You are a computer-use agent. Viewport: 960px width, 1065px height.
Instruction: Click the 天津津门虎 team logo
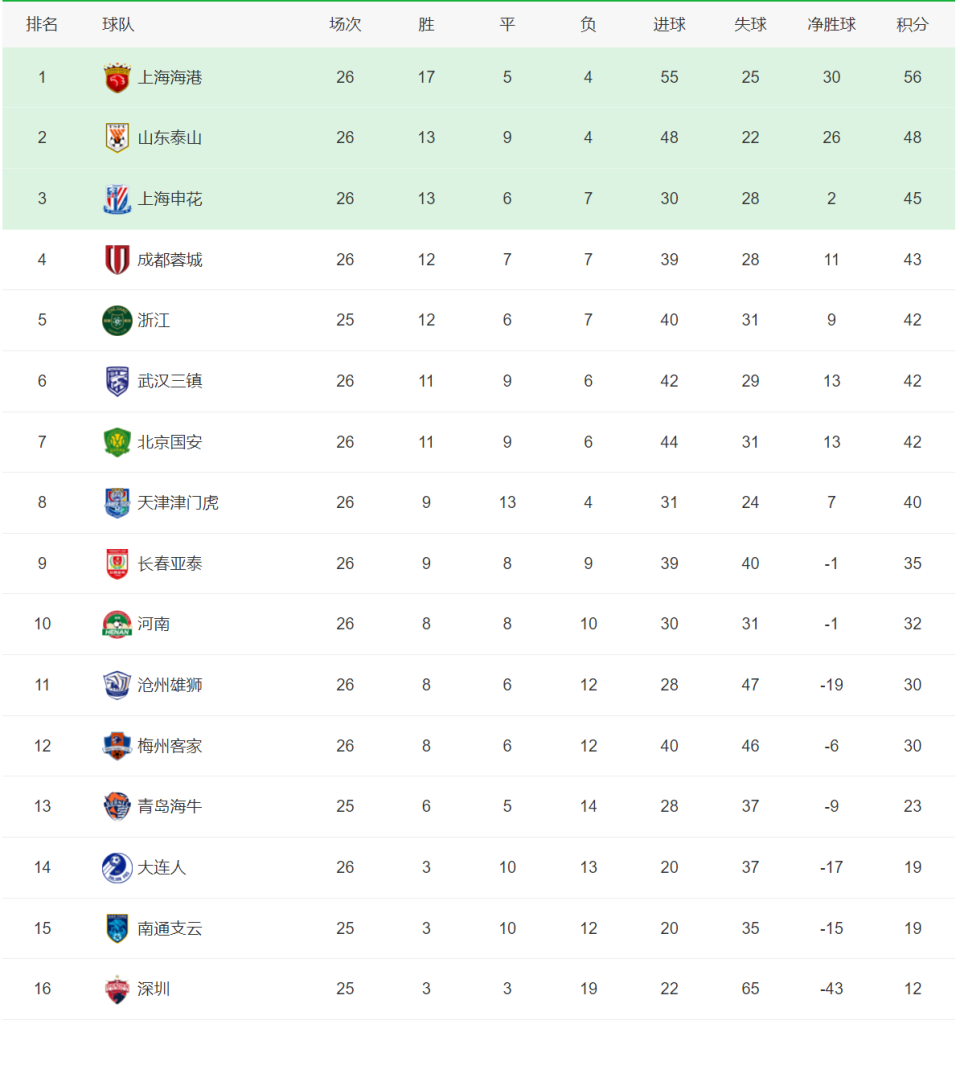click(117, 503)
